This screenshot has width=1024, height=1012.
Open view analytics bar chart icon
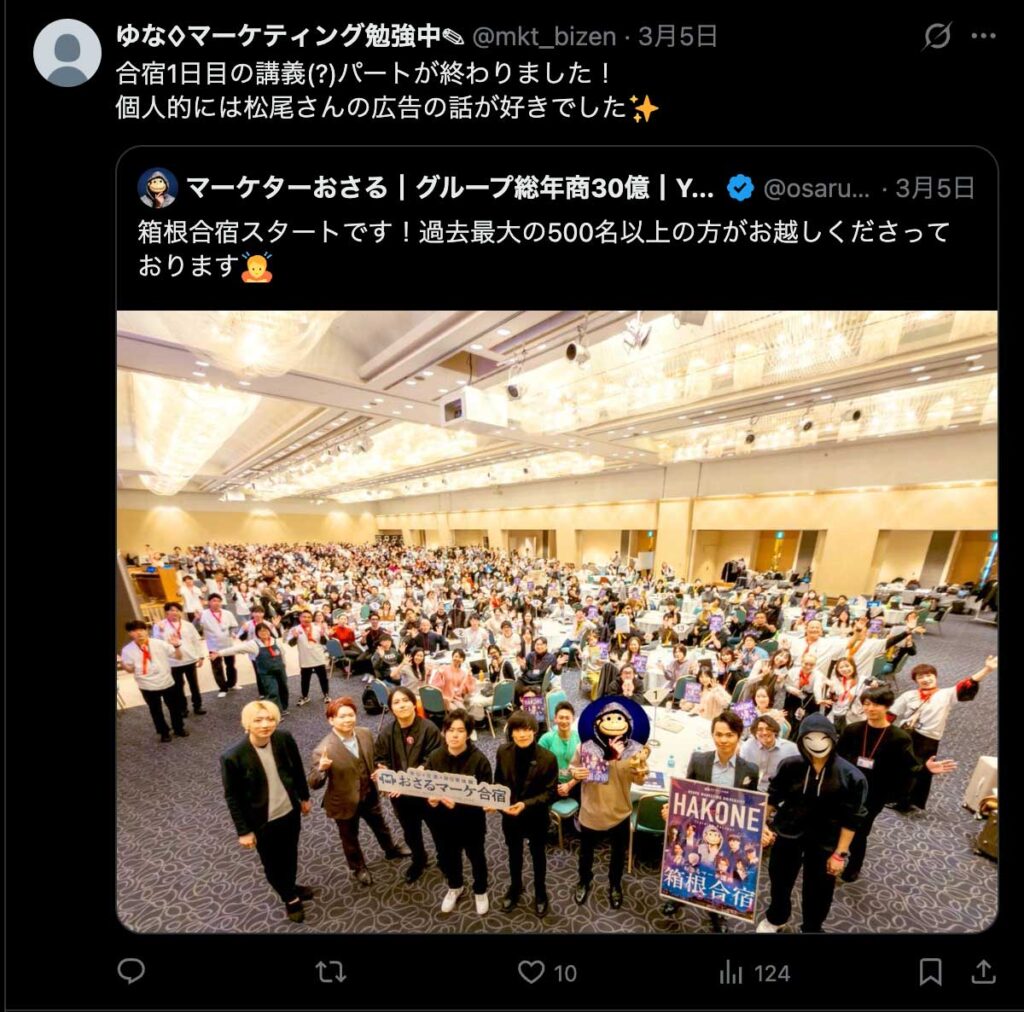tap(731, 972)
